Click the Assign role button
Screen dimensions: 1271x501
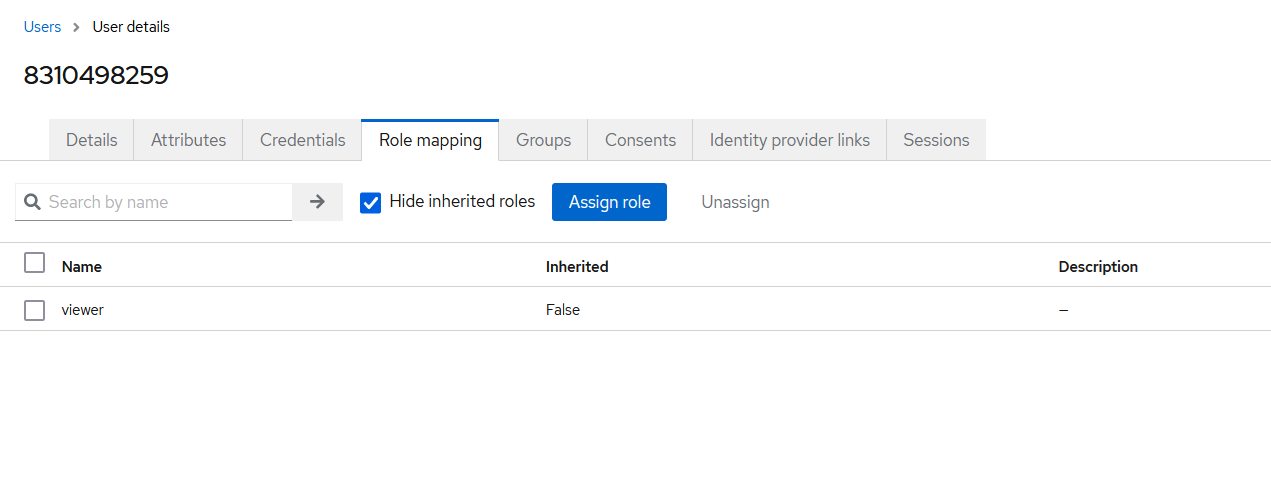click(x=610, y=202)
